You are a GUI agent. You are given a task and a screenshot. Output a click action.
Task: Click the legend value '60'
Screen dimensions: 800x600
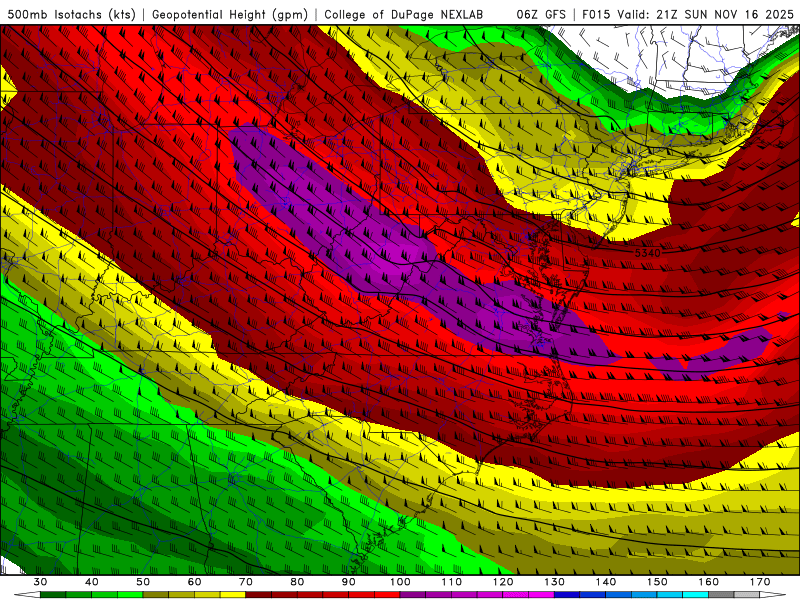click(x=194, y=582)
